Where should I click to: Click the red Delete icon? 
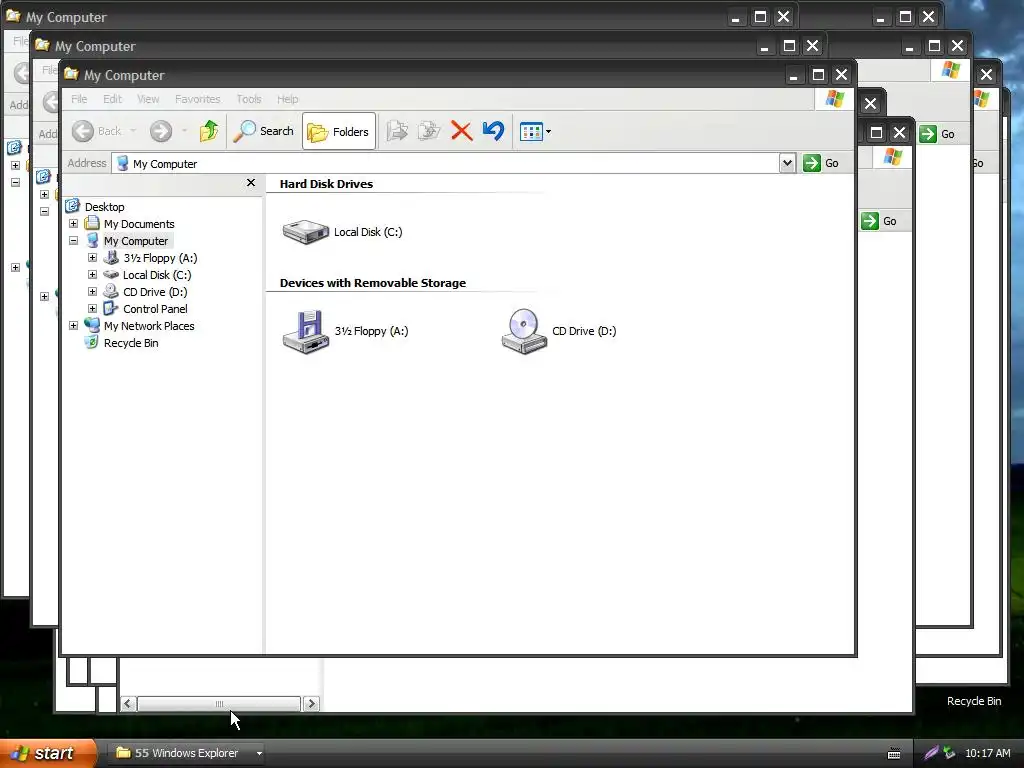[462, 131]
